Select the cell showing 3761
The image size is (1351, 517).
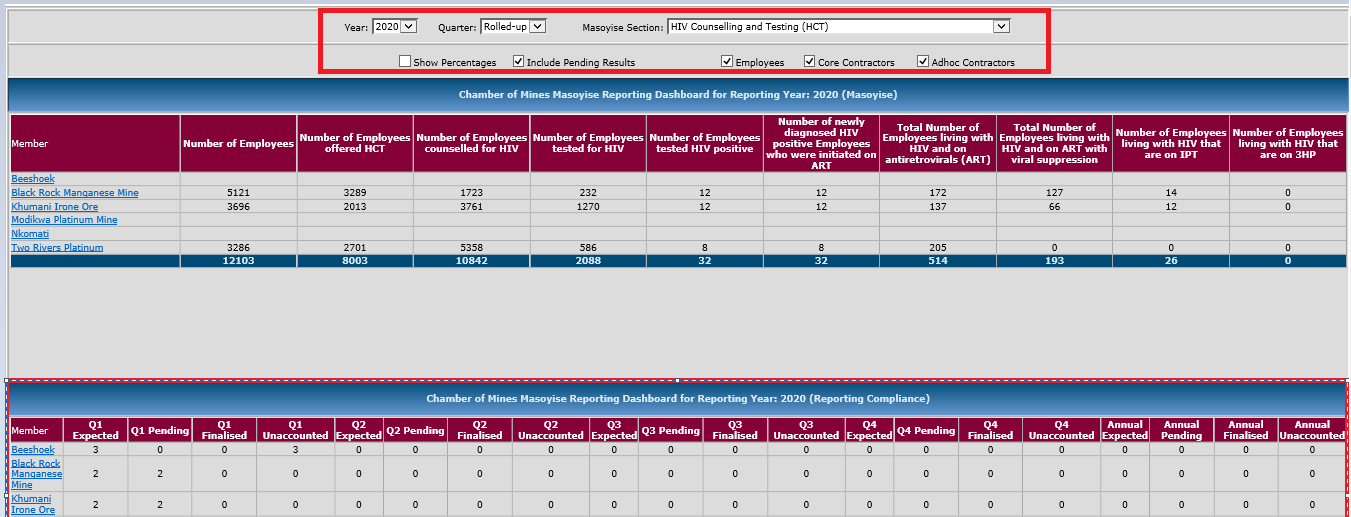coord(472,206)
